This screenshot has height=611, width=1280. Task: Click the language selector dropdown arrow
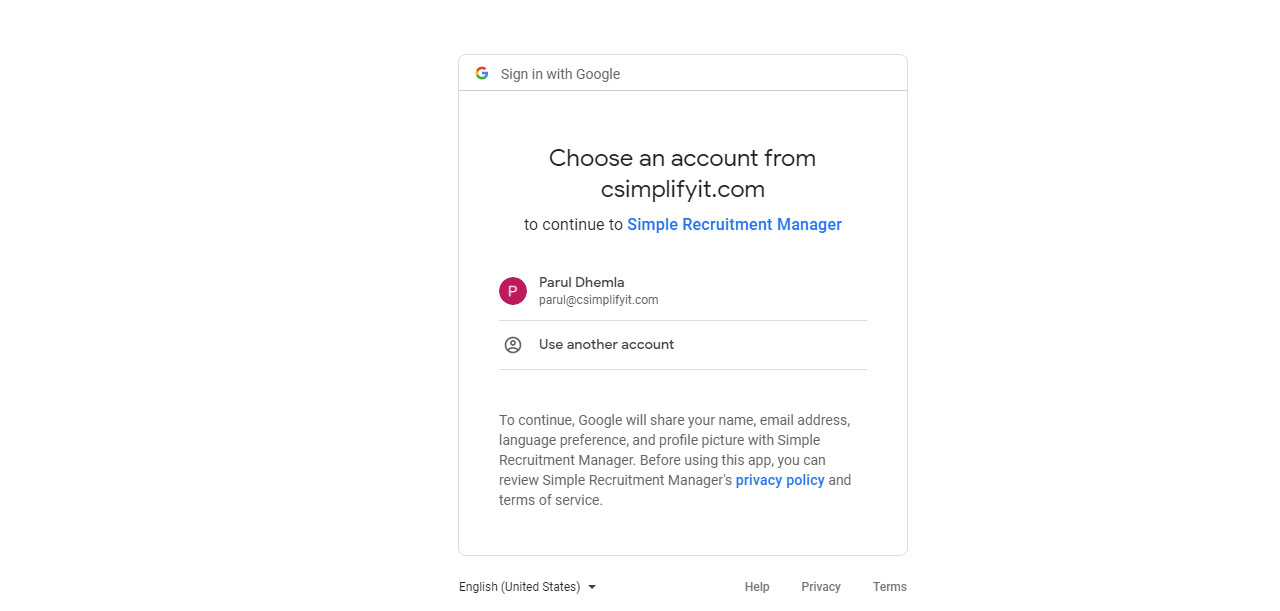[x=592, y=587]
